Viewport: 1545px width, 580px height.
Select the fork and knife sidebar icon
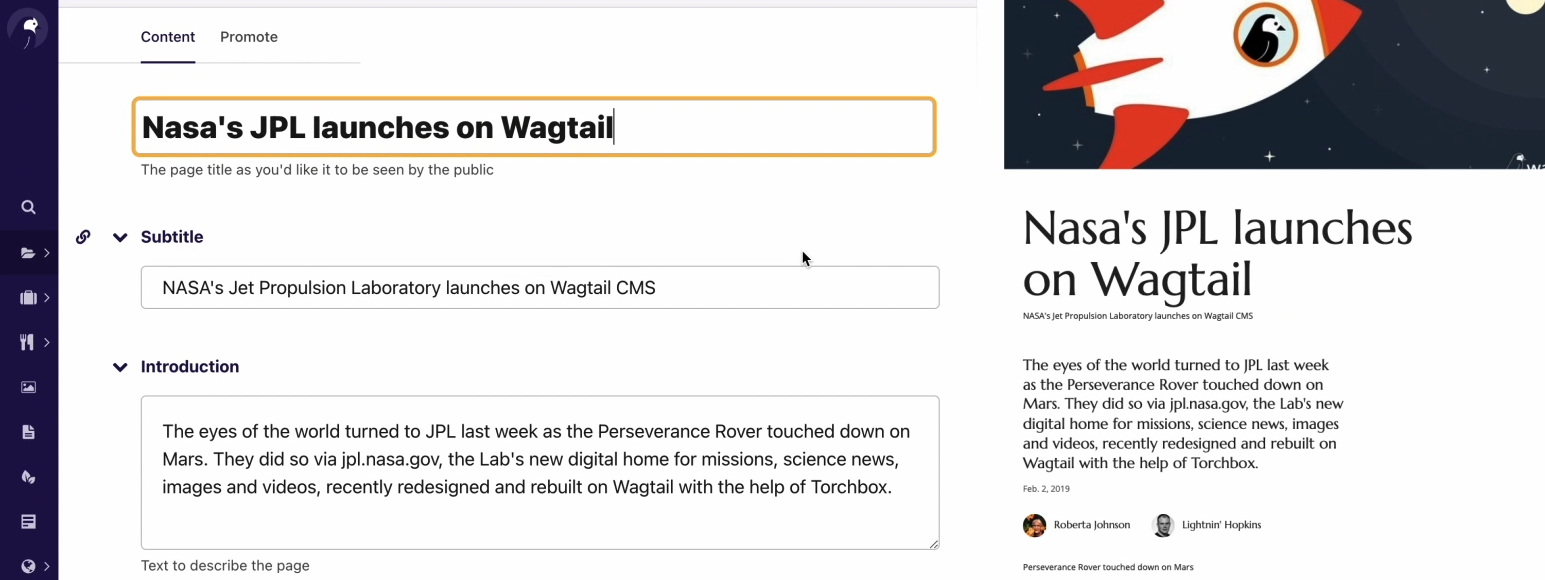pyautogui.click(x=28, y=343)
